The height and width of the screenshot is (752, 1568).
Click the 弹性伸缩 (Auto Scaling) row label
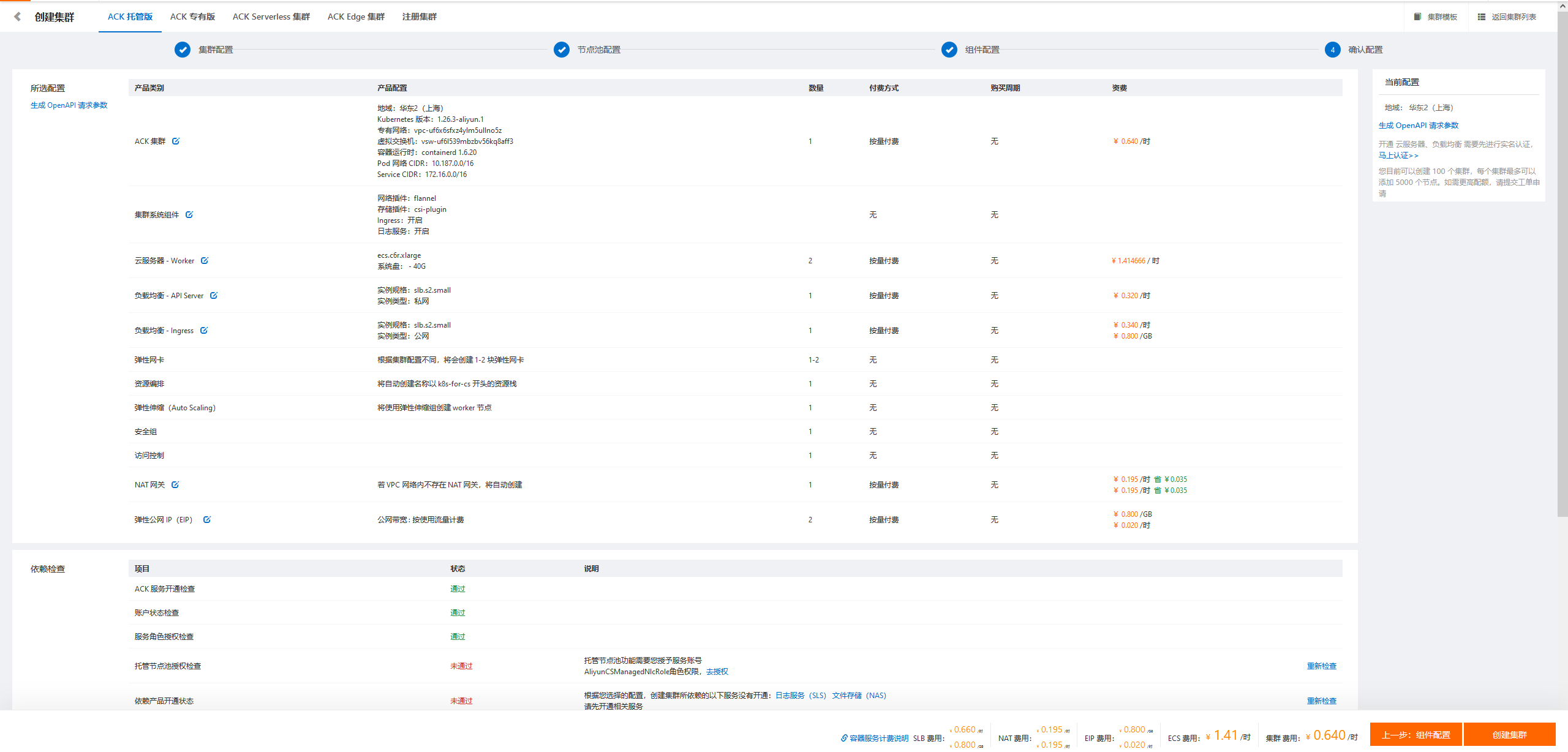(175, 408)
